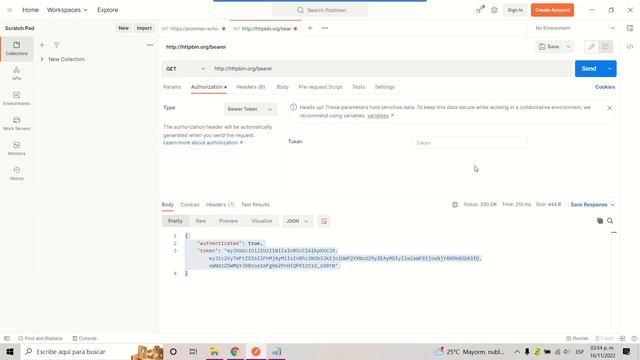Open the Bearer Token type dropdown
The image size is (640, 360).
(250, 109)
